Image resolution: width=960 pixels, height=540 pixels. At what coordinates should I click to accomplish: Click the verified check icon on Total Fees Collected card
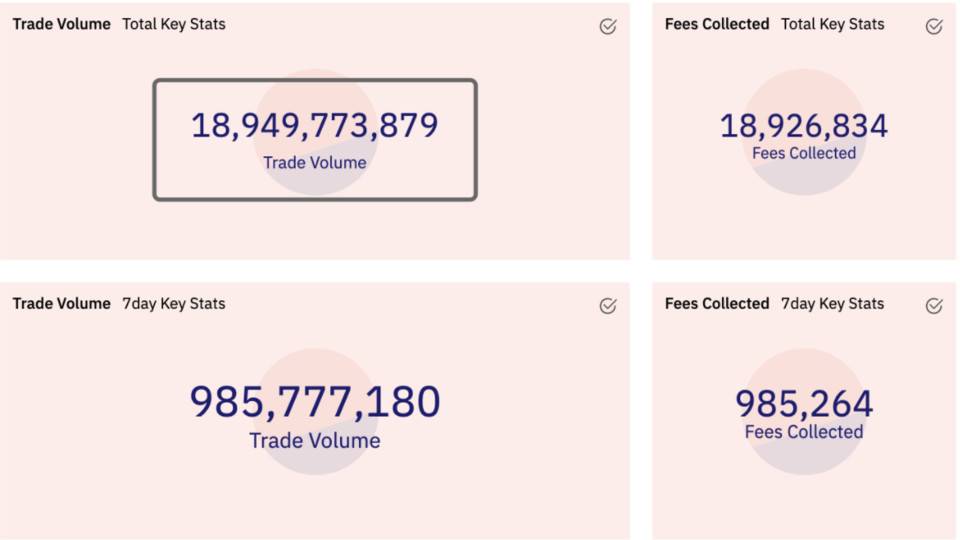[934, 26]
